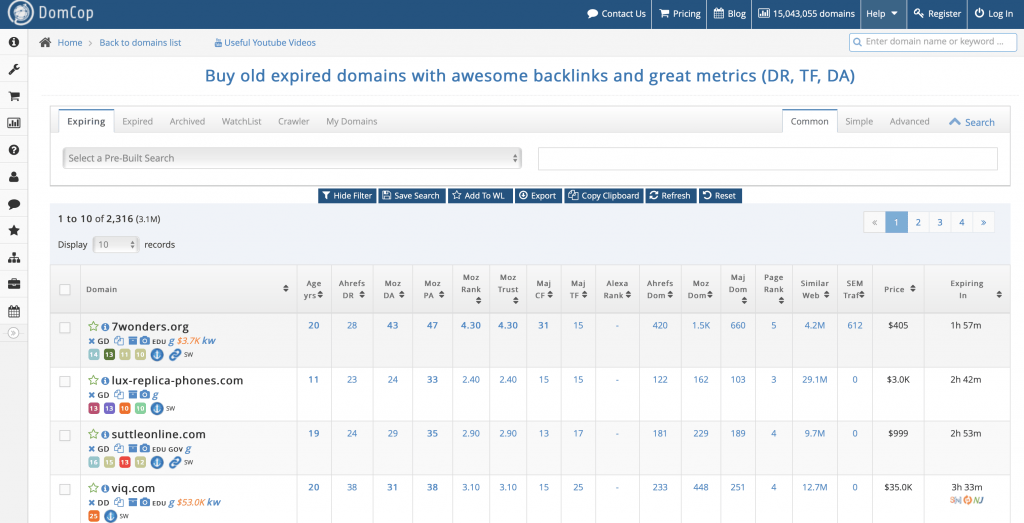Check the 7wonders.org row checkbox
1024x523 pixels.
pos(65,327)
